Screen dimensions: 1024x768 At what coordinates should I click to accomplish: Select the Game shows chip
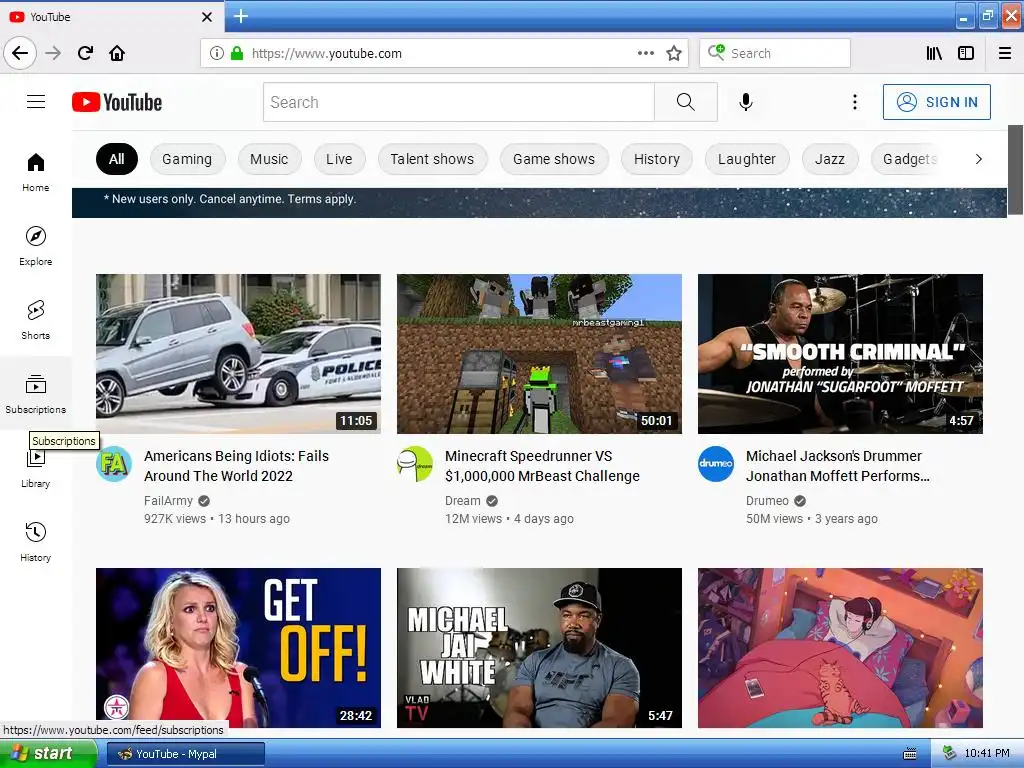554,159
